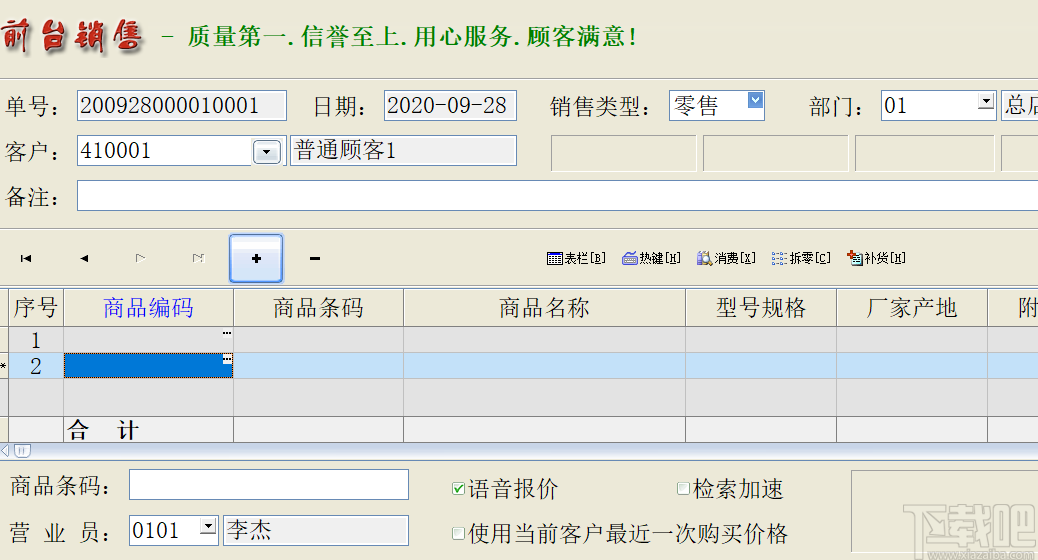Click 商品条码 column header
Image resolution: width=1038 pixels, height=560 pixels.
(x=318, y=308)
